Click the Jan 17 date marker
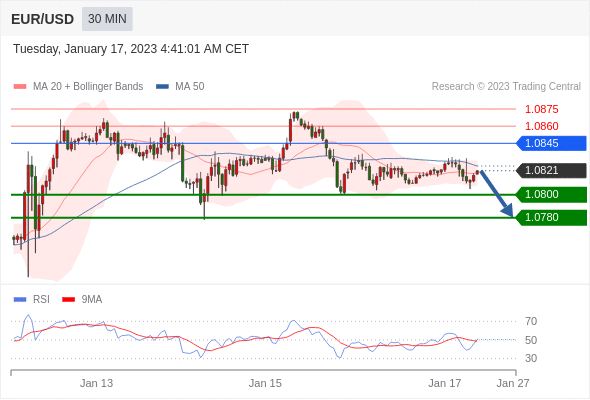 (x=444, y=383)
